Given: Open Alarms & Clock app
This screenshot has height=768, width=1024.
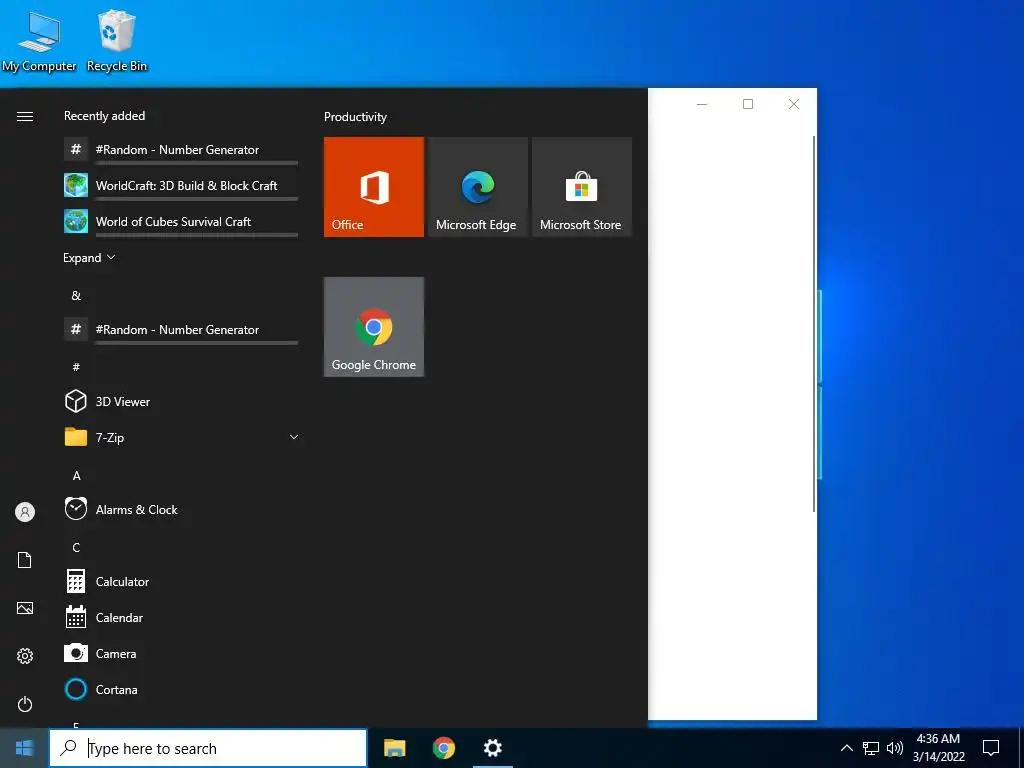Looking at the screenshot, I should pos(182,509).
